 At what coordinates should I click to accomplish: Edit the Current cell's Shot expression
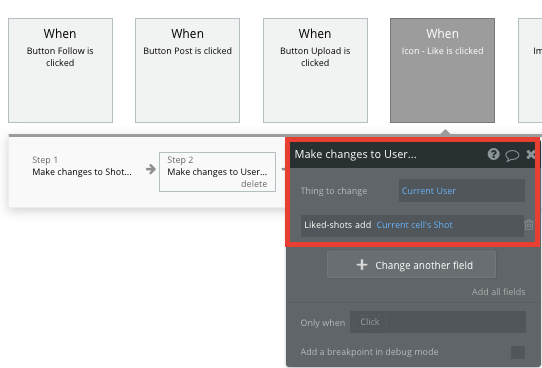tap(414, 225)
